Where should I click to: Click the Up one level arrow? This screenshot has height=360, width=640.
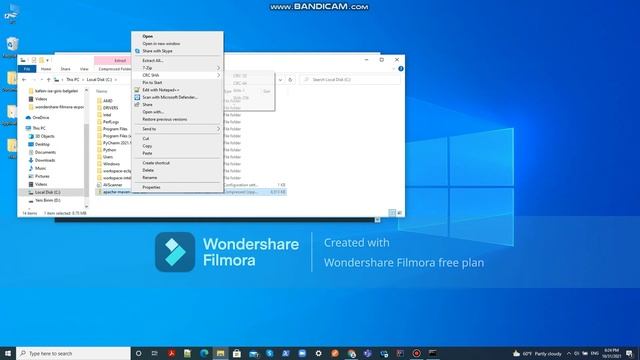click(x=48, y=80)
